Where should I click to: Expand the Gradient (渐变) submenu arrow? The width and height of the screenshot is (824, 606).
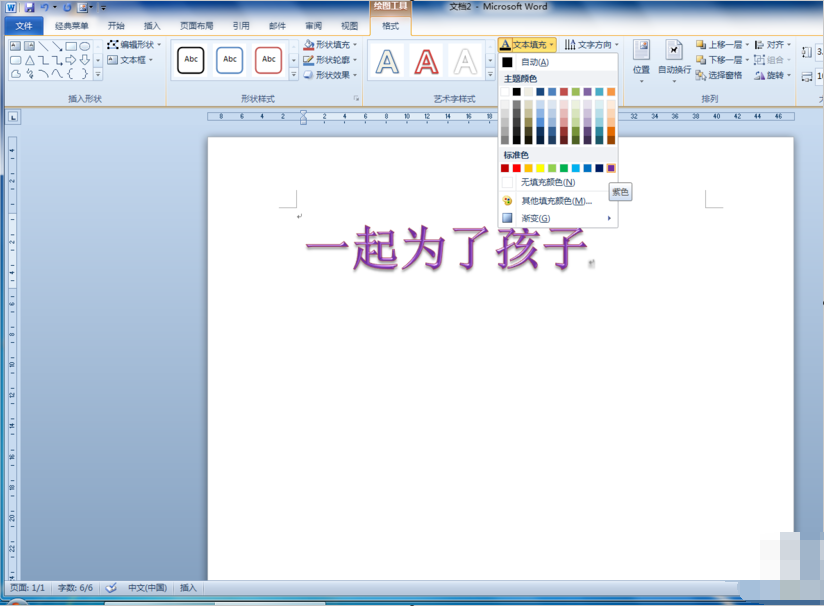609,218
